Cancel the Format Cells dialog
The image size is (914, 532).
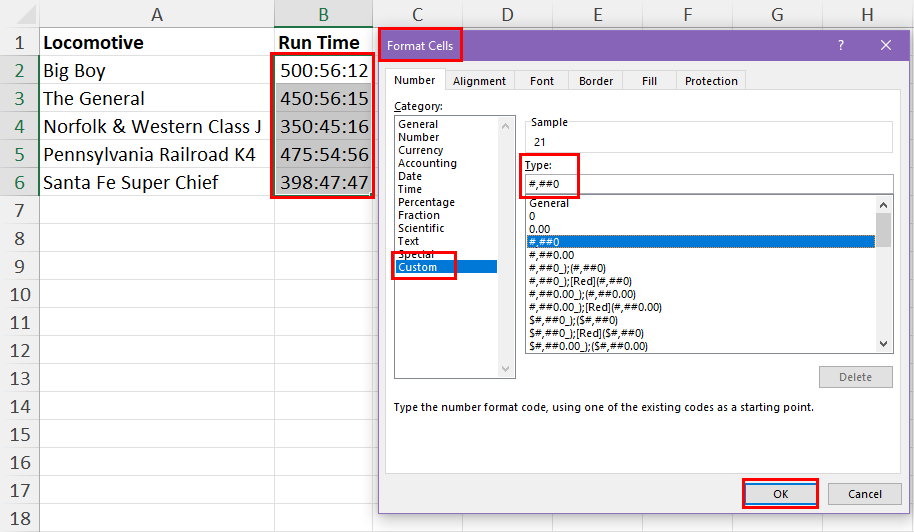[x=864, y=494]
